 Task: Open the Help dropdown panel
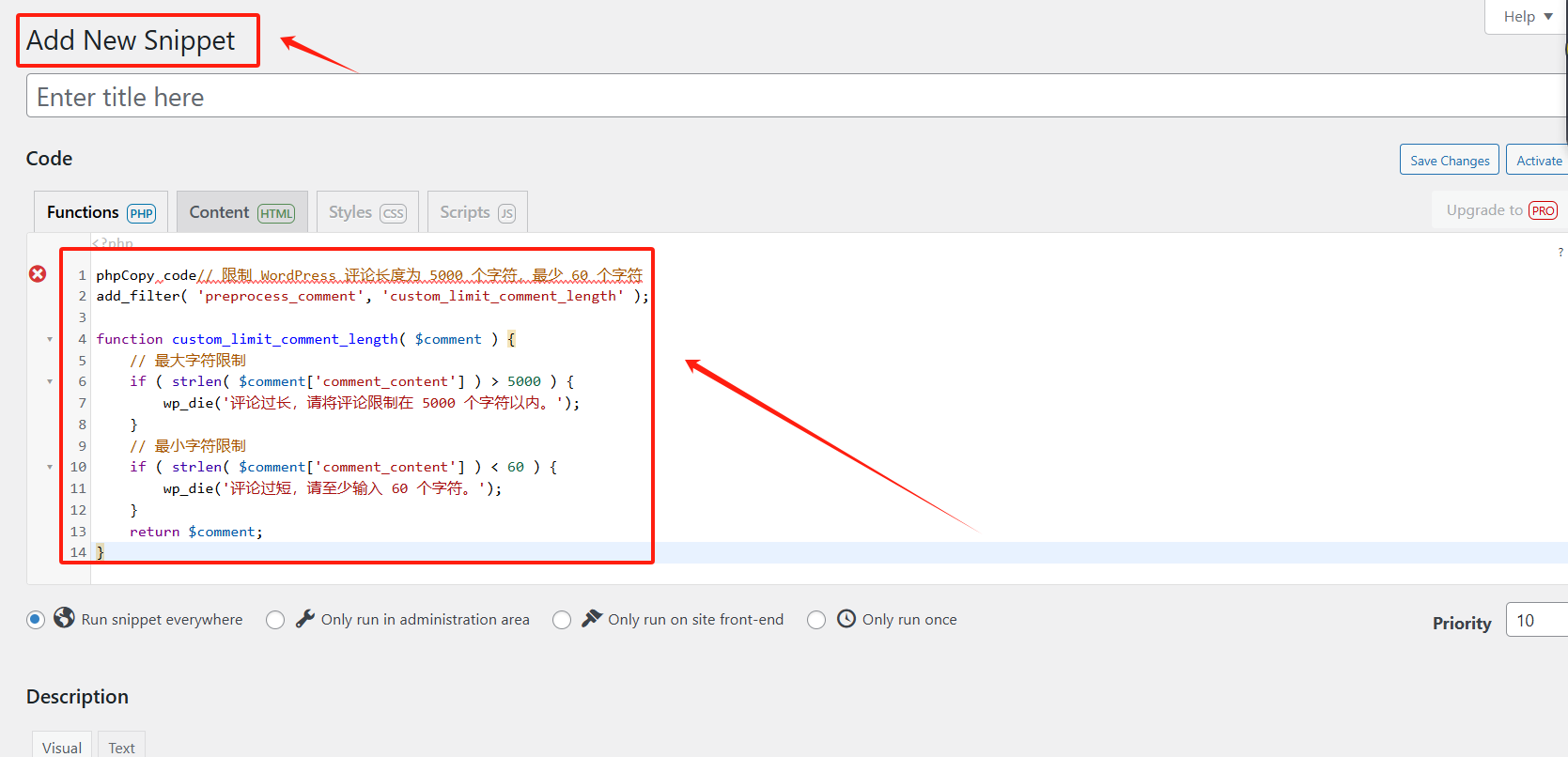point(1527,17)
